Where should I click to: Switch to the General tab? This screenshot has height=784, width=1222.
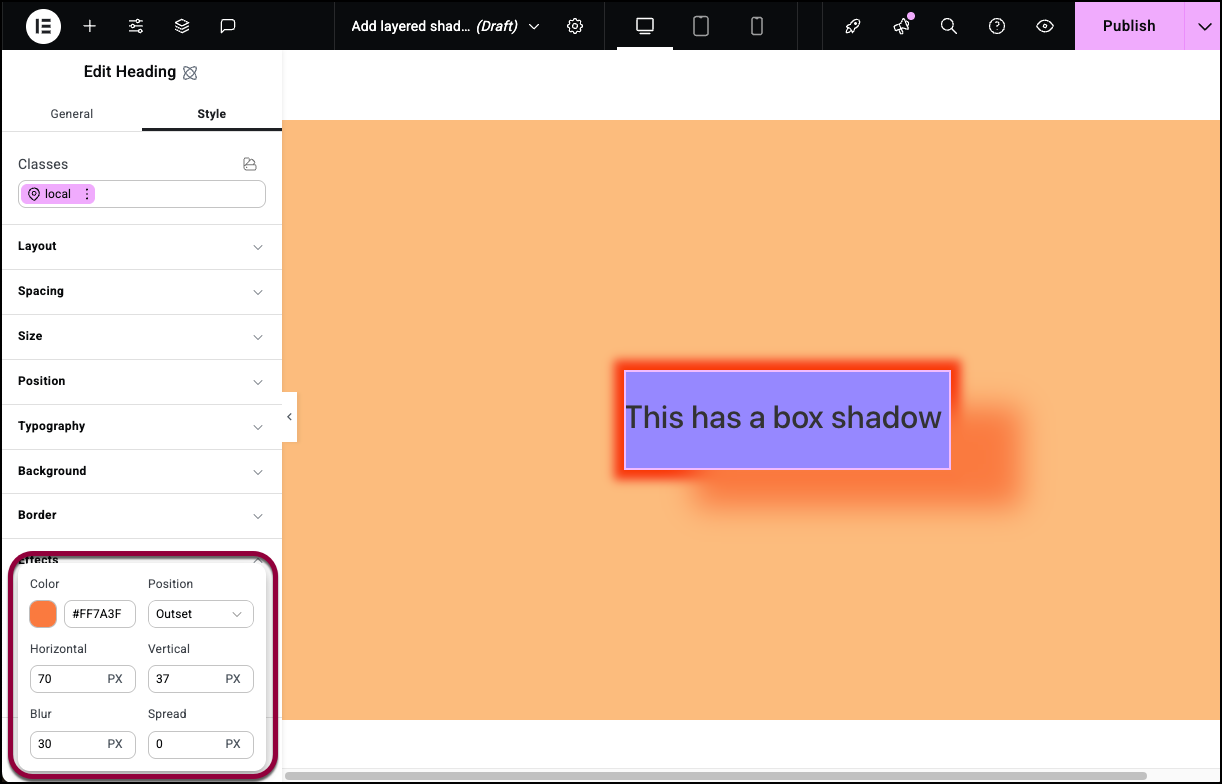(x=72, y=114)
